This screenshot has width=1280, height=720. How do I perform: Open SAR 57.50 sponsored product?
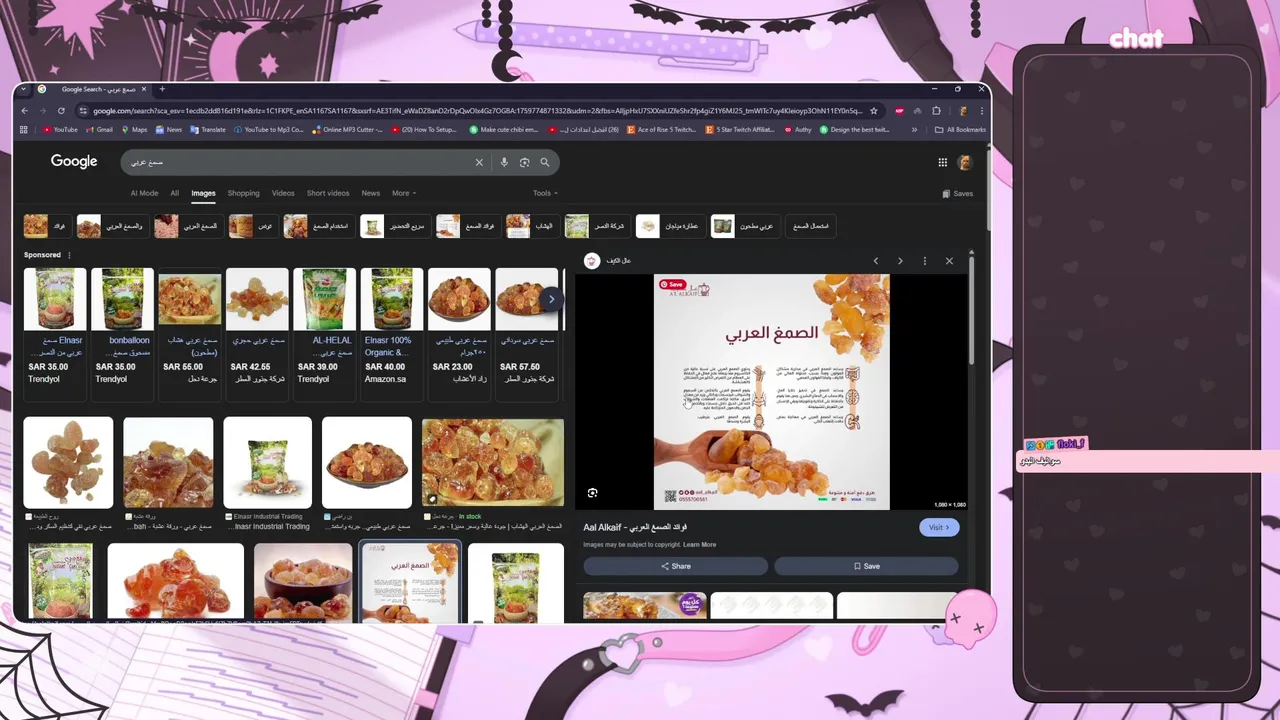[x=526, y=334]
